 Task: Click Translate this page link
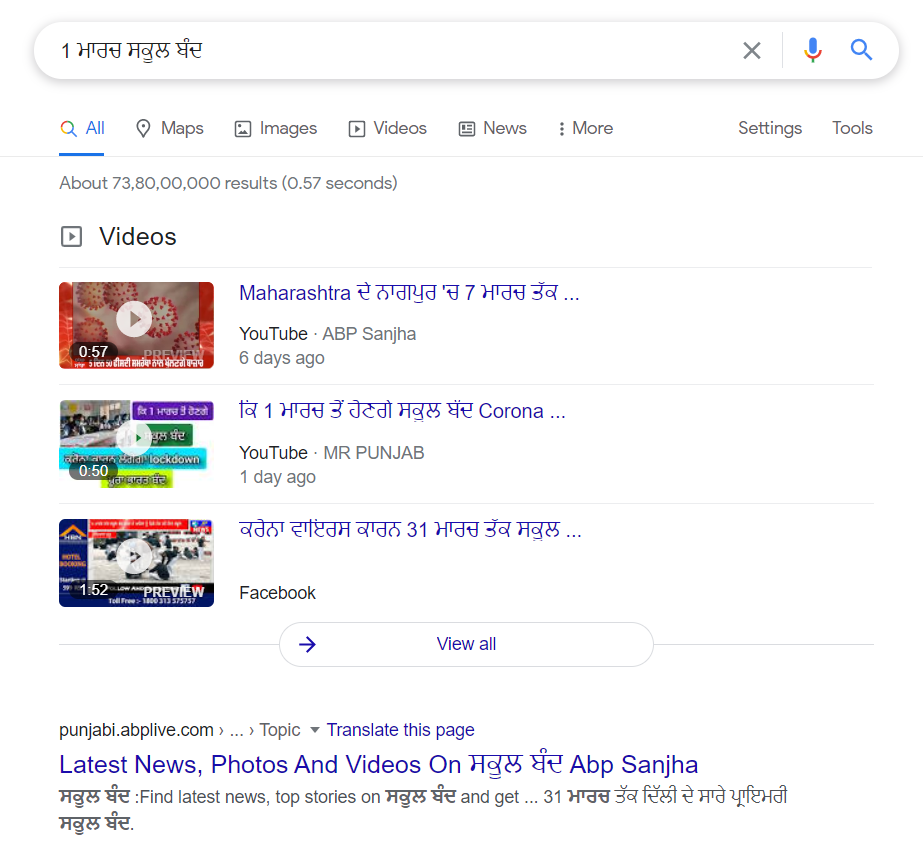coord(400,730)
